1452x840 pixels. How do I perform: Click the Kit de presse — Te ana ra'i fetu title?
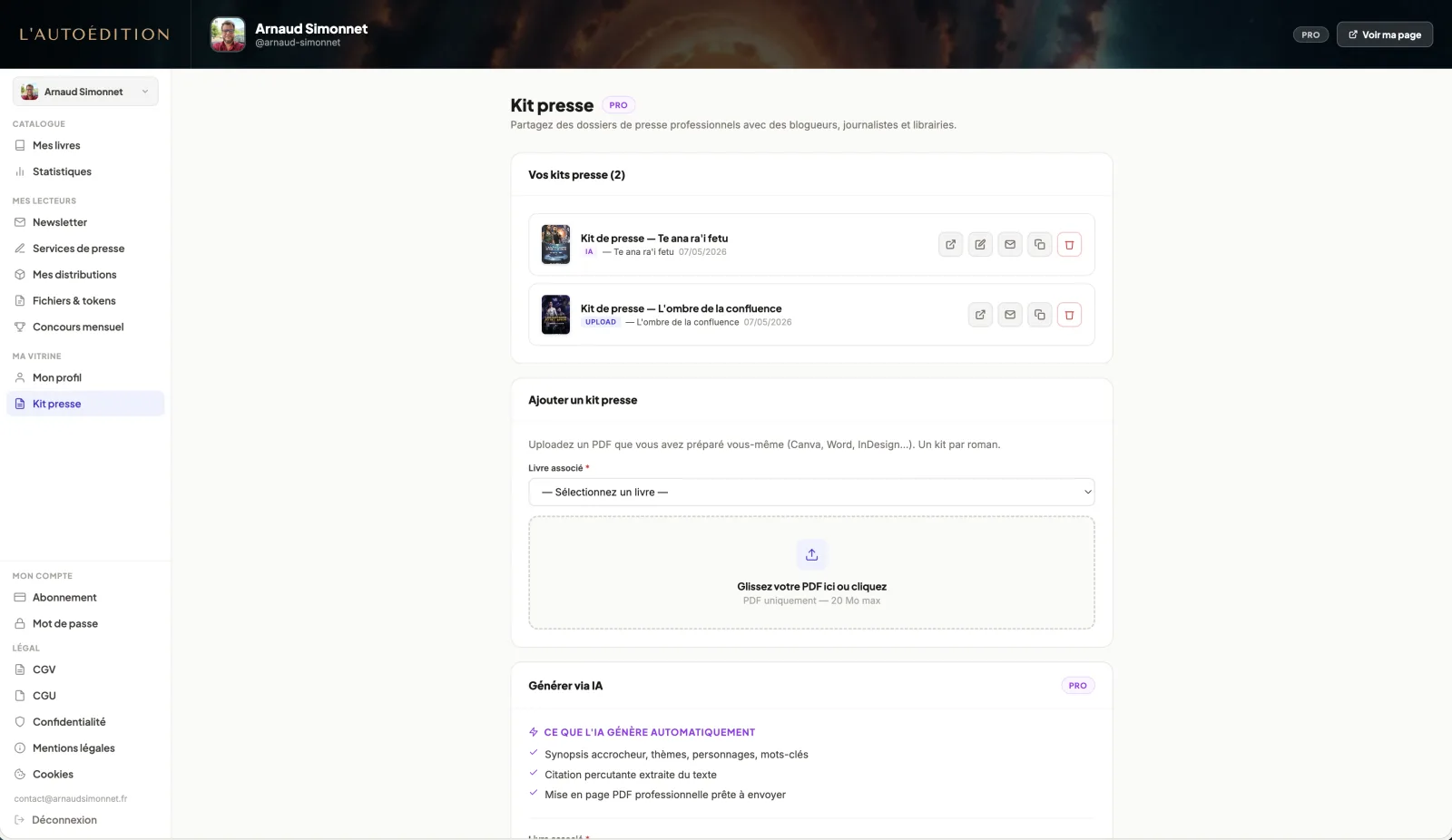[x=654, y=239]
